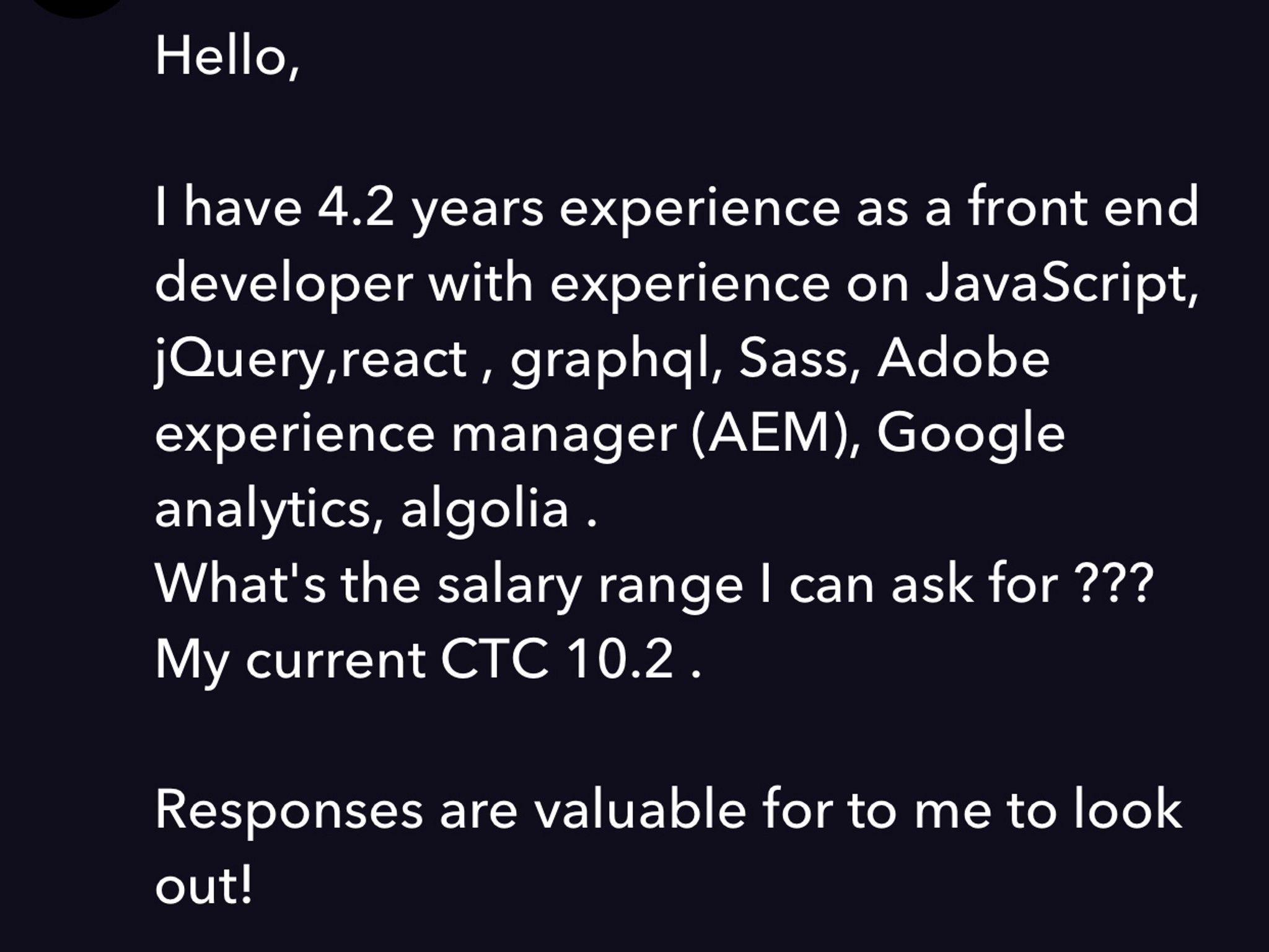
Task: Click the 'Hello,' greeting line
Action: tap(227, 58)
